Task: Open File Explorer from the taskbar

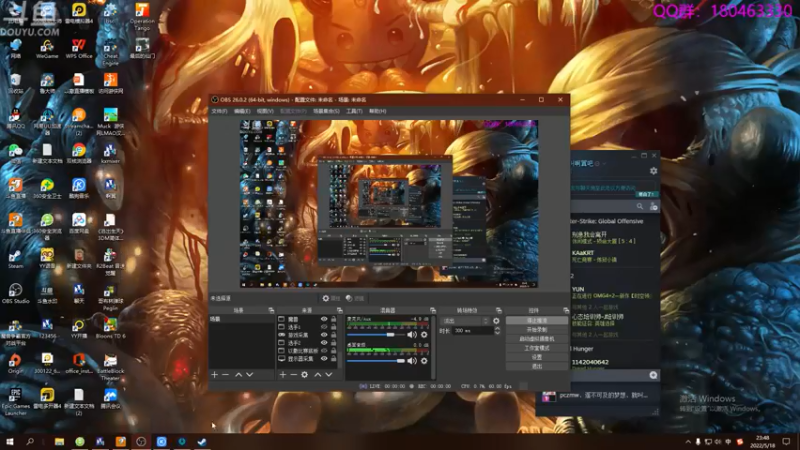Action: tap(59, 441)
